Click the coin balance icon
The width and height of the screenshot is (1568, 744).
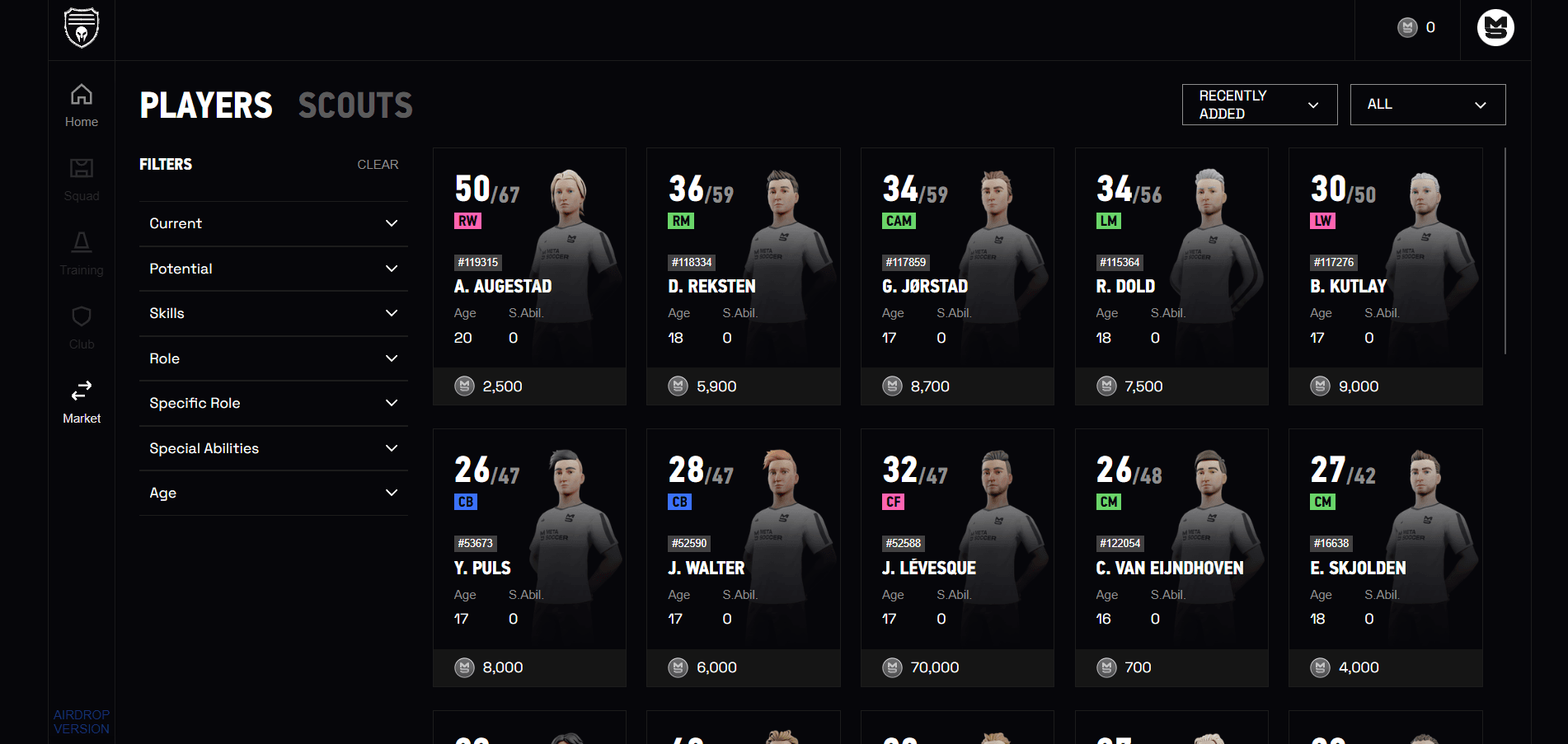[x=1407, y=28]
